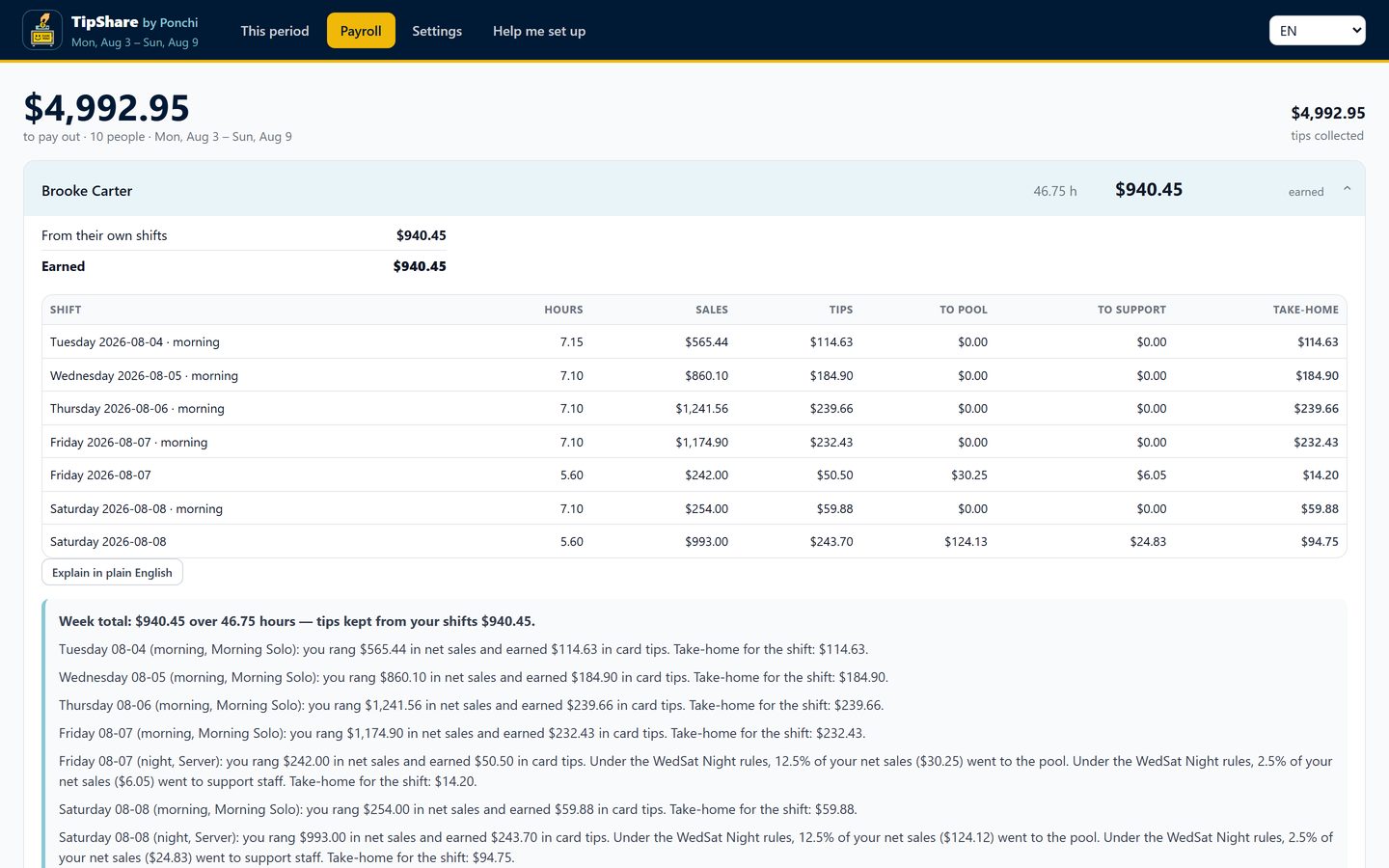Click the $860.10 sales cell for Wednesday
1389x868 pixels.
(x=706, y=376)
